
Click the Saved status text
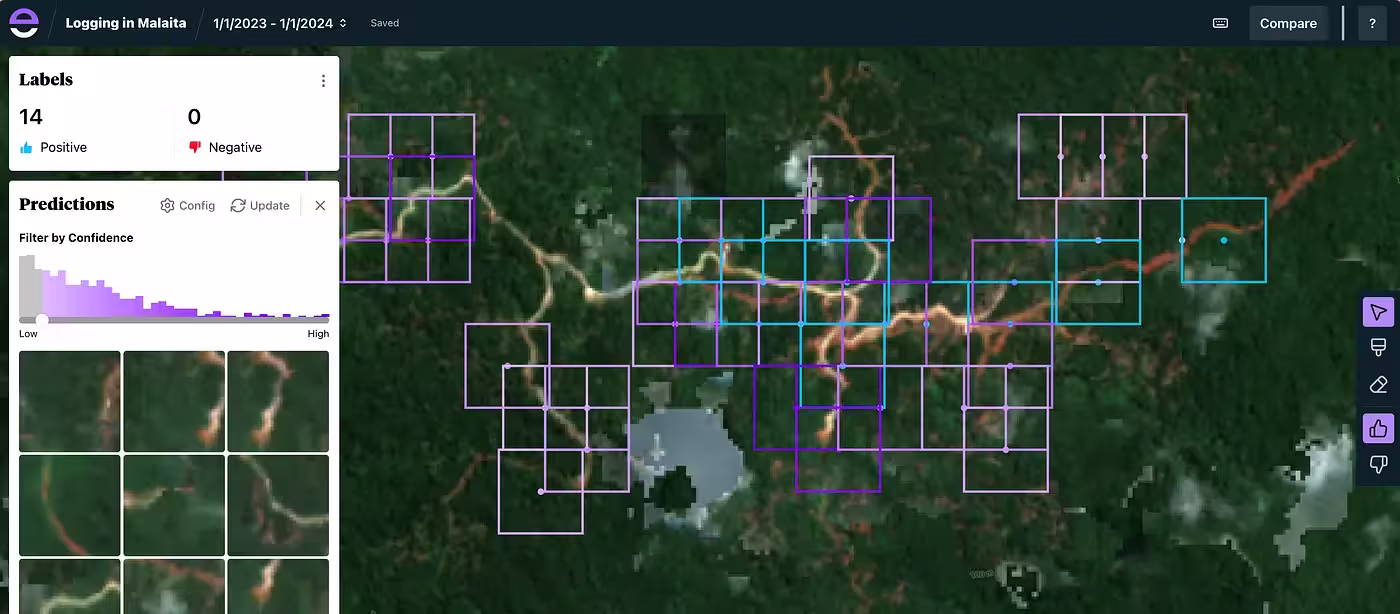[x=384, y=23]
